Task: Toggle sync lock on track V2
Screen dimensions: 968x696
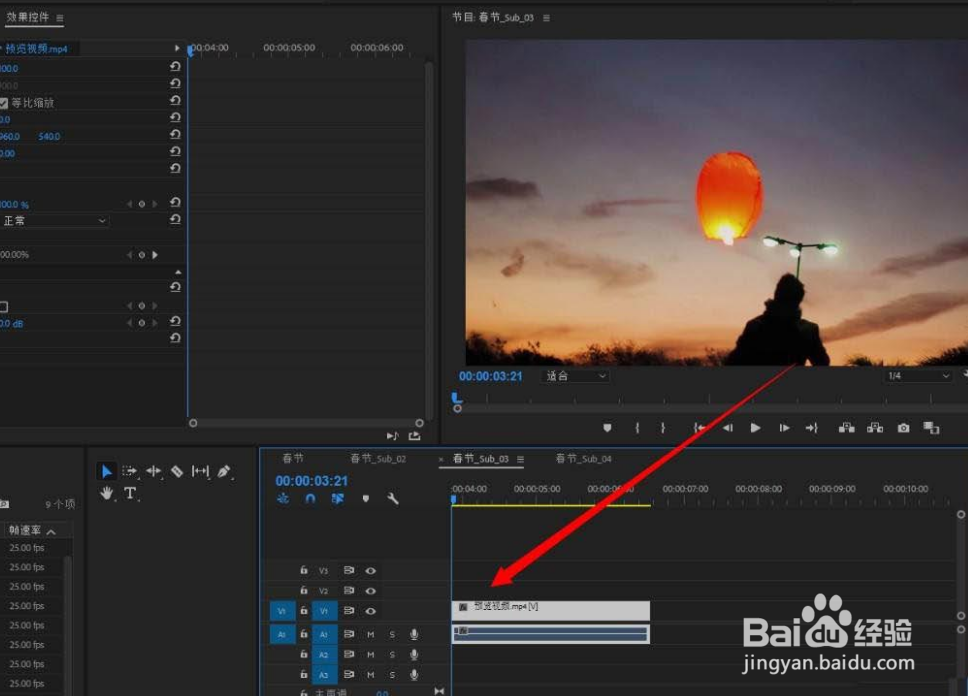Action: (x=349, y=590)
